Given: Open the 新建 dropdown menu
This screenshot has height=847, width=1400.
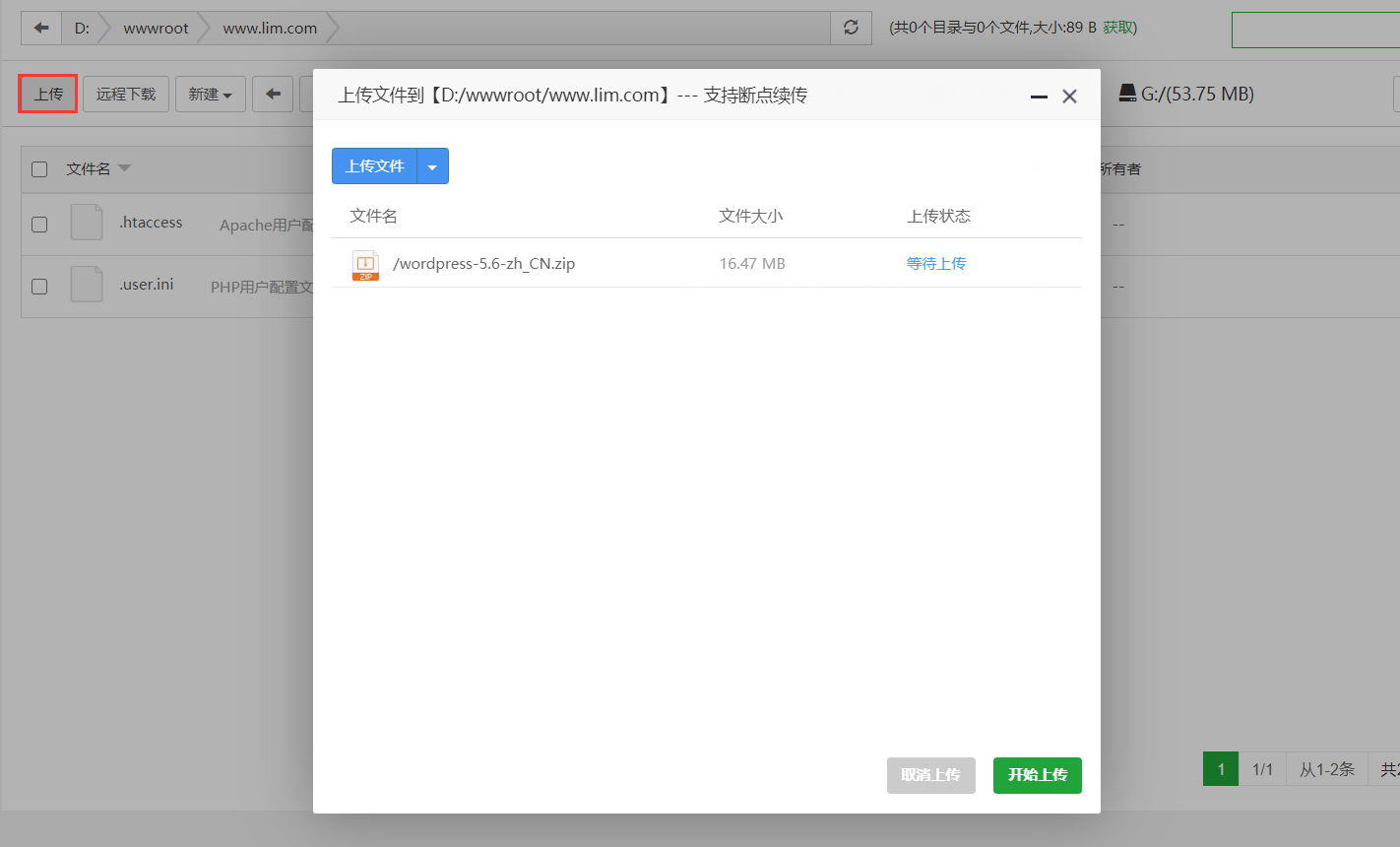Looking at the screenshot, I should [x=211, y=95].
